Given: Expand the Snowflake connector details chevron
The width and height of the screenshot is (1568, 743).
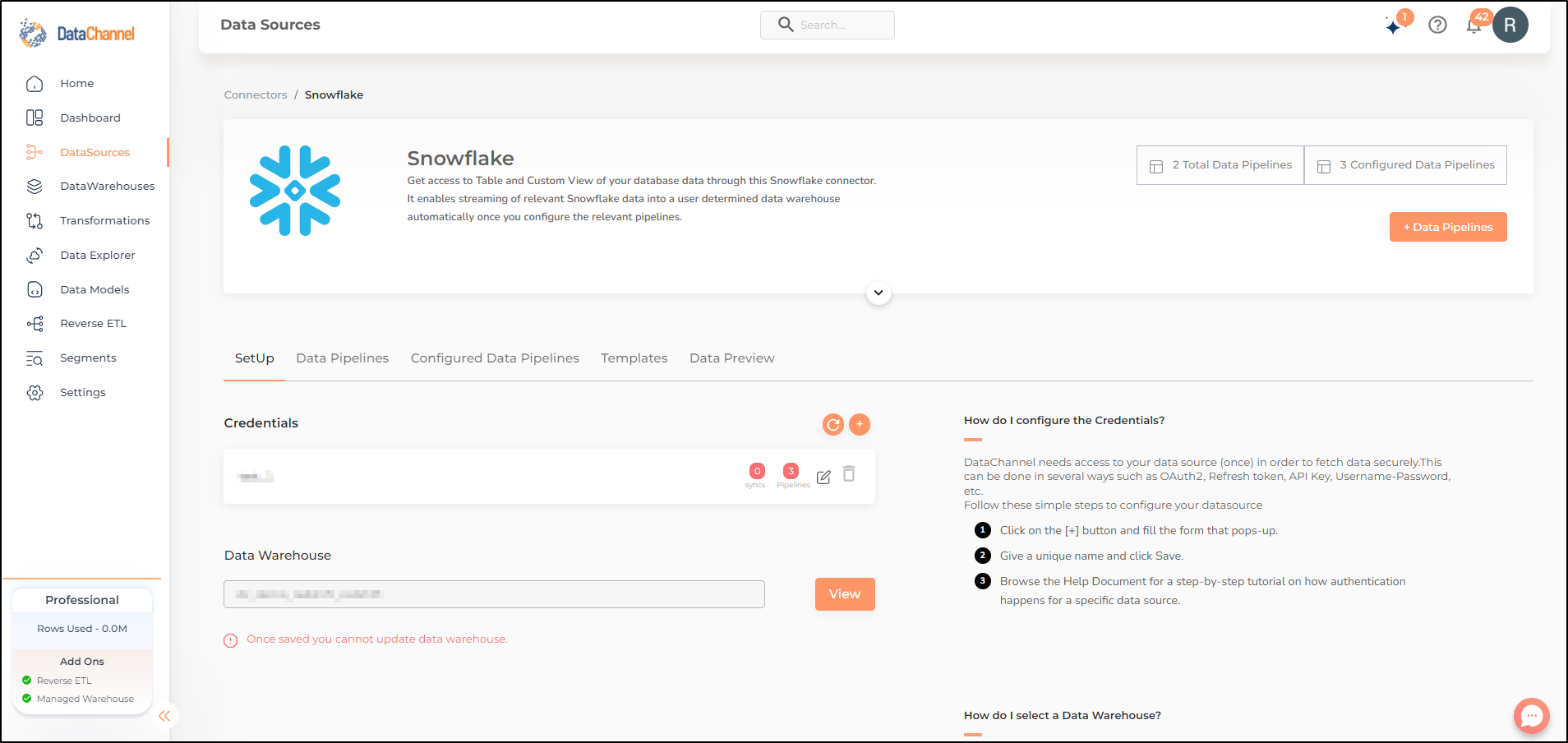Looking at the screenshot, I should pyautogui.click(x=879, y=293).
